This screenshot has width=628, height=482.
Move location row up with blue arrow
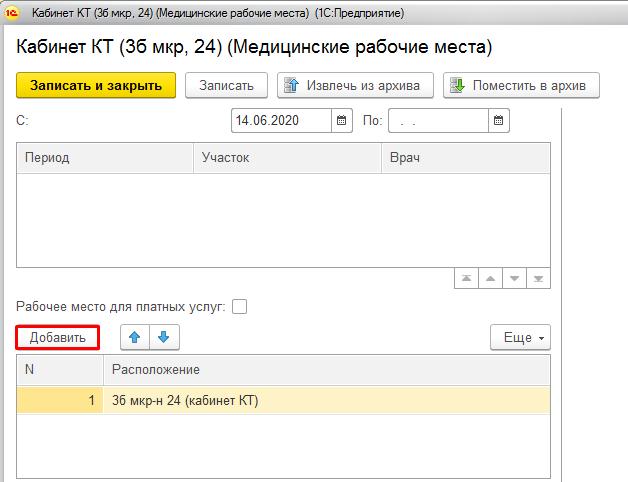point(135,338)
